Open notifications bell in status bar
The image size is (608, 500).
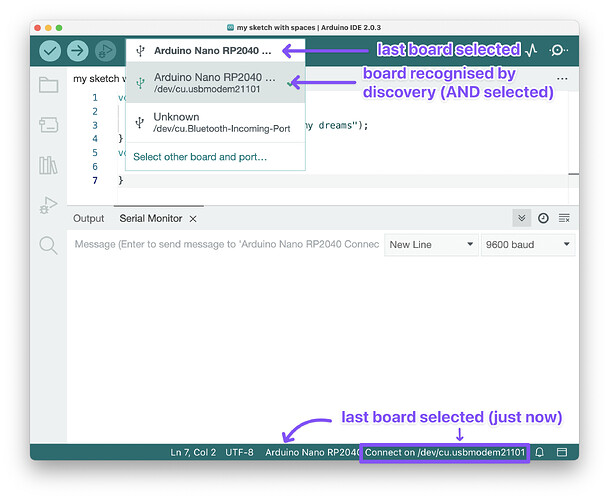point(539,452)
